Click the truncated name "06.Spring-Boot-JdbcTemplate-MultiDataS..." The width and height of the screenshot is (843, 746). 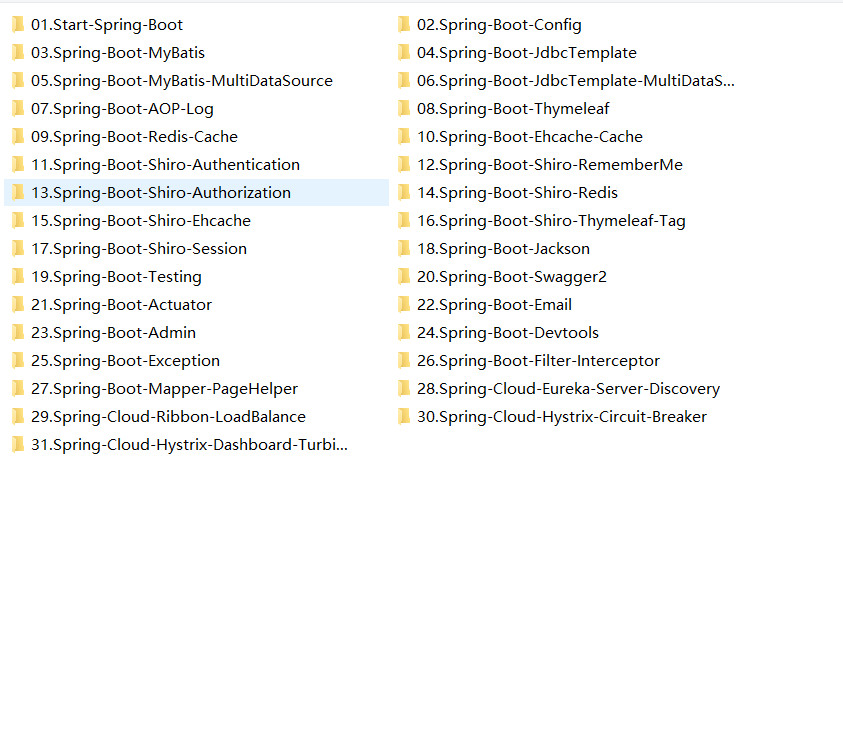575,81
